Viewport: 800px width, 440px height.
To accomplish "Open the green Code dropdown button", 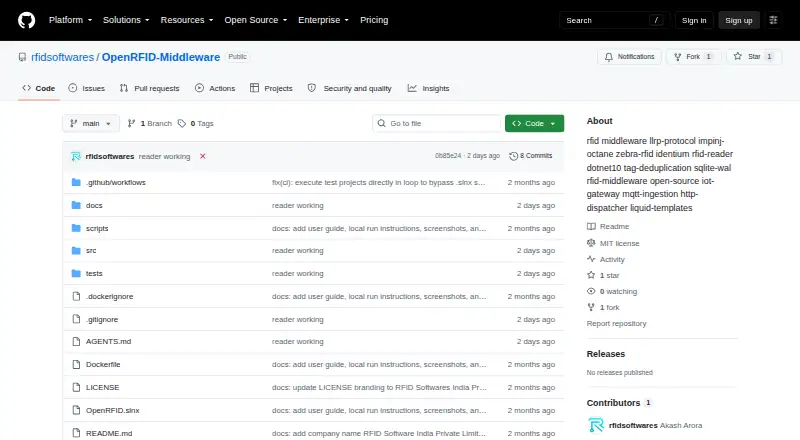I will point(534,124).
